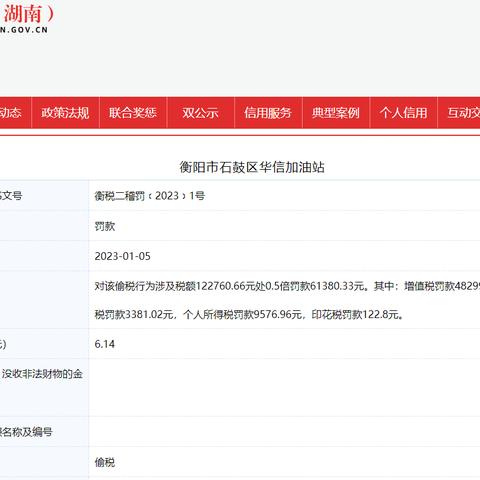Screen dimensions: 480x480
Task: Click the title 衡阳市石鼓区华信加油站
Action: (252, 167)
